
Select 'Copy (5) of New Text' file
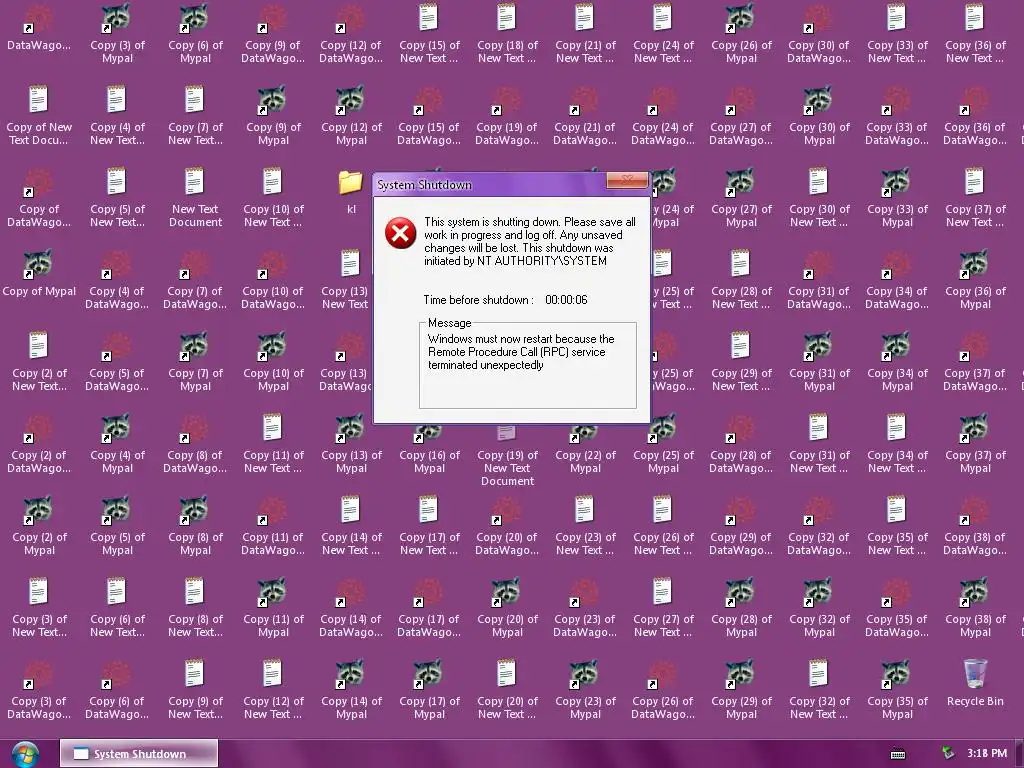[117, 197]
